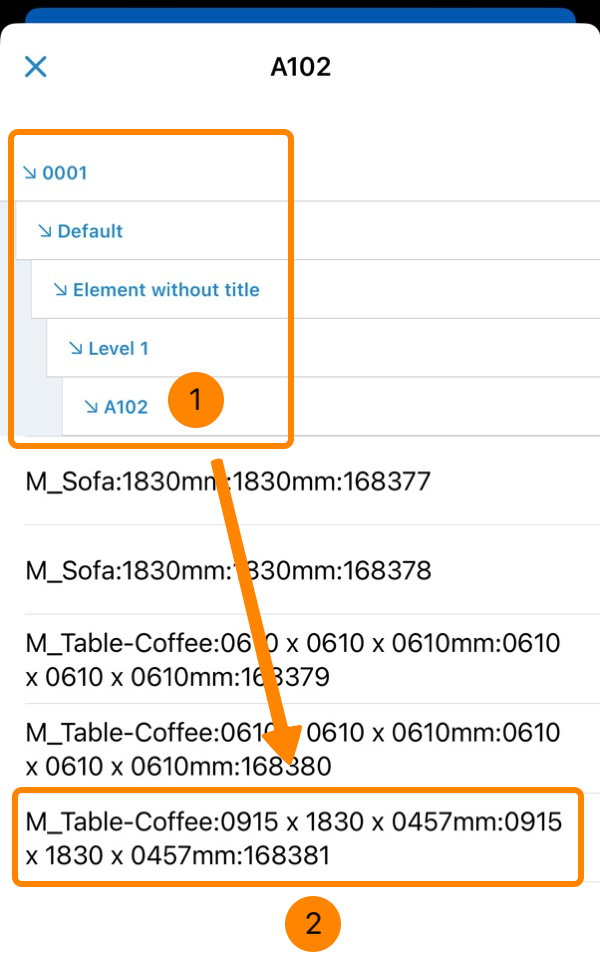
Task: Click the orange number 1 annotation badge
Action: coord(195,400)
